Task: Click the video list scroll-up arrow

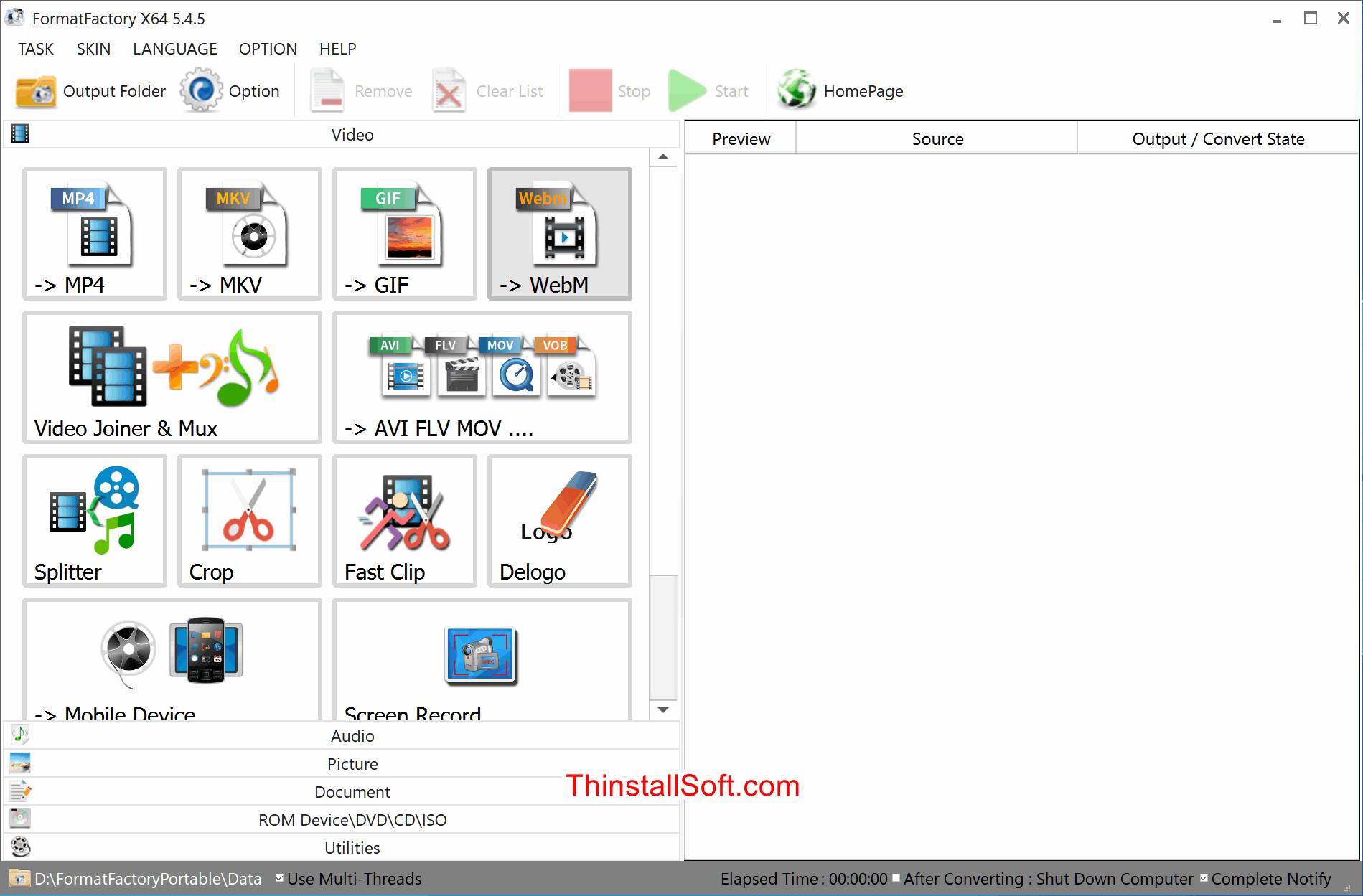Action: (x=663, y=157)
